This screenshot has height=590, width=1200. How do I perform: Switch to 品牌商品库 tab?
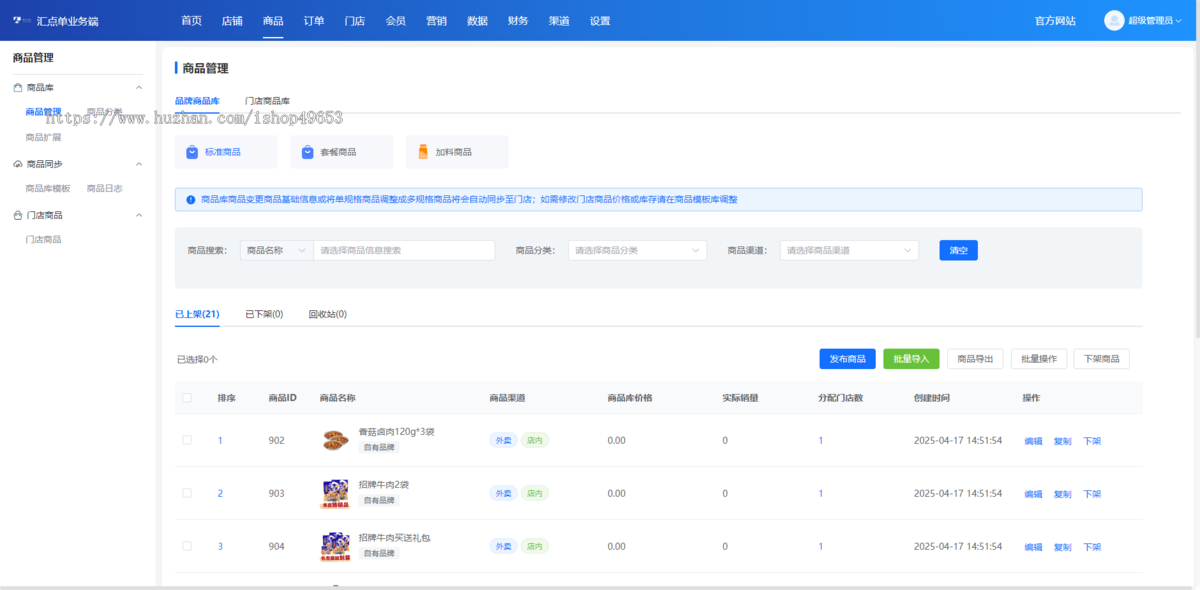(197, 101)
